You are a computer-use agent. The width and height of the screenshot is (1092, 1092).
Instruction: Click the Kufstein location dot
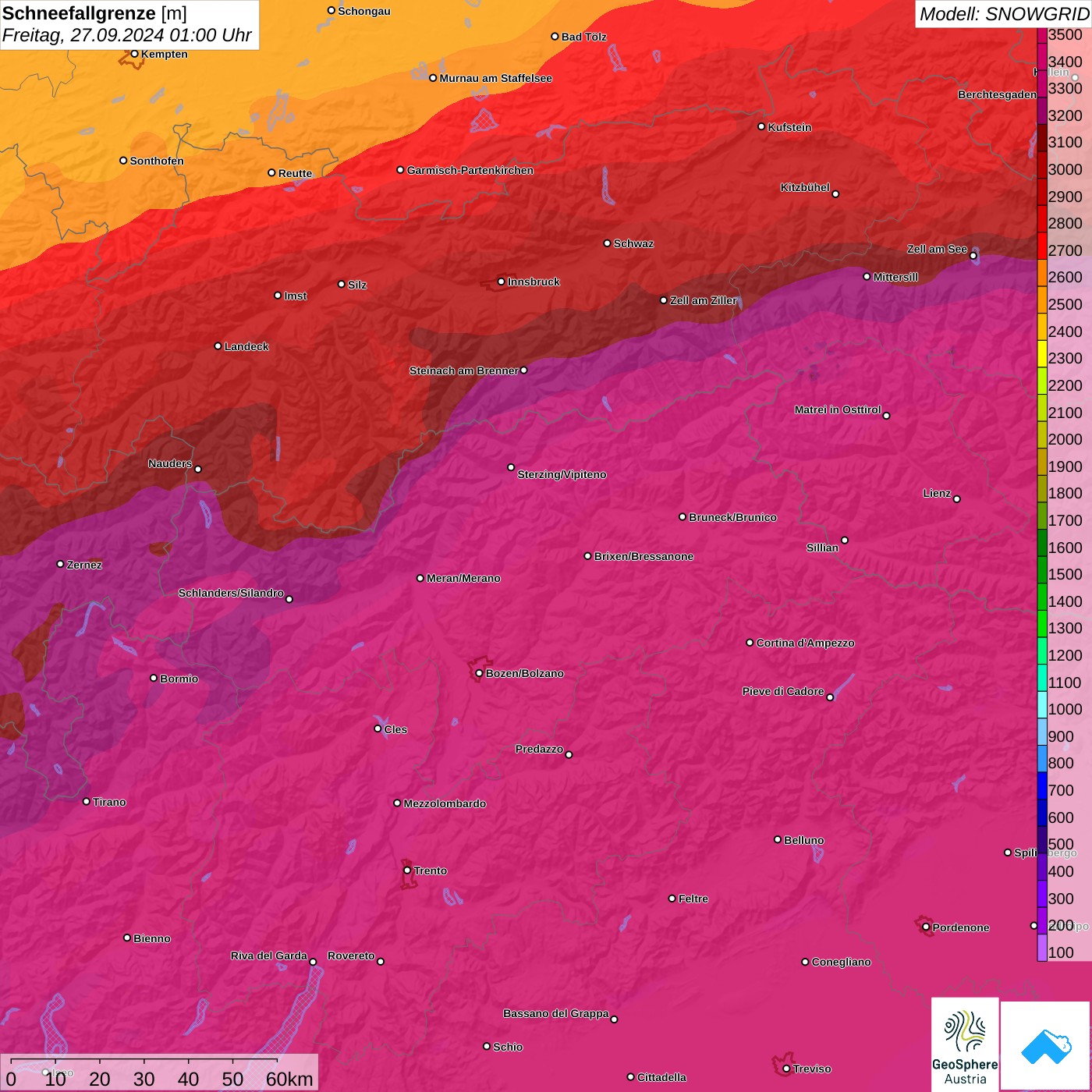762,126
